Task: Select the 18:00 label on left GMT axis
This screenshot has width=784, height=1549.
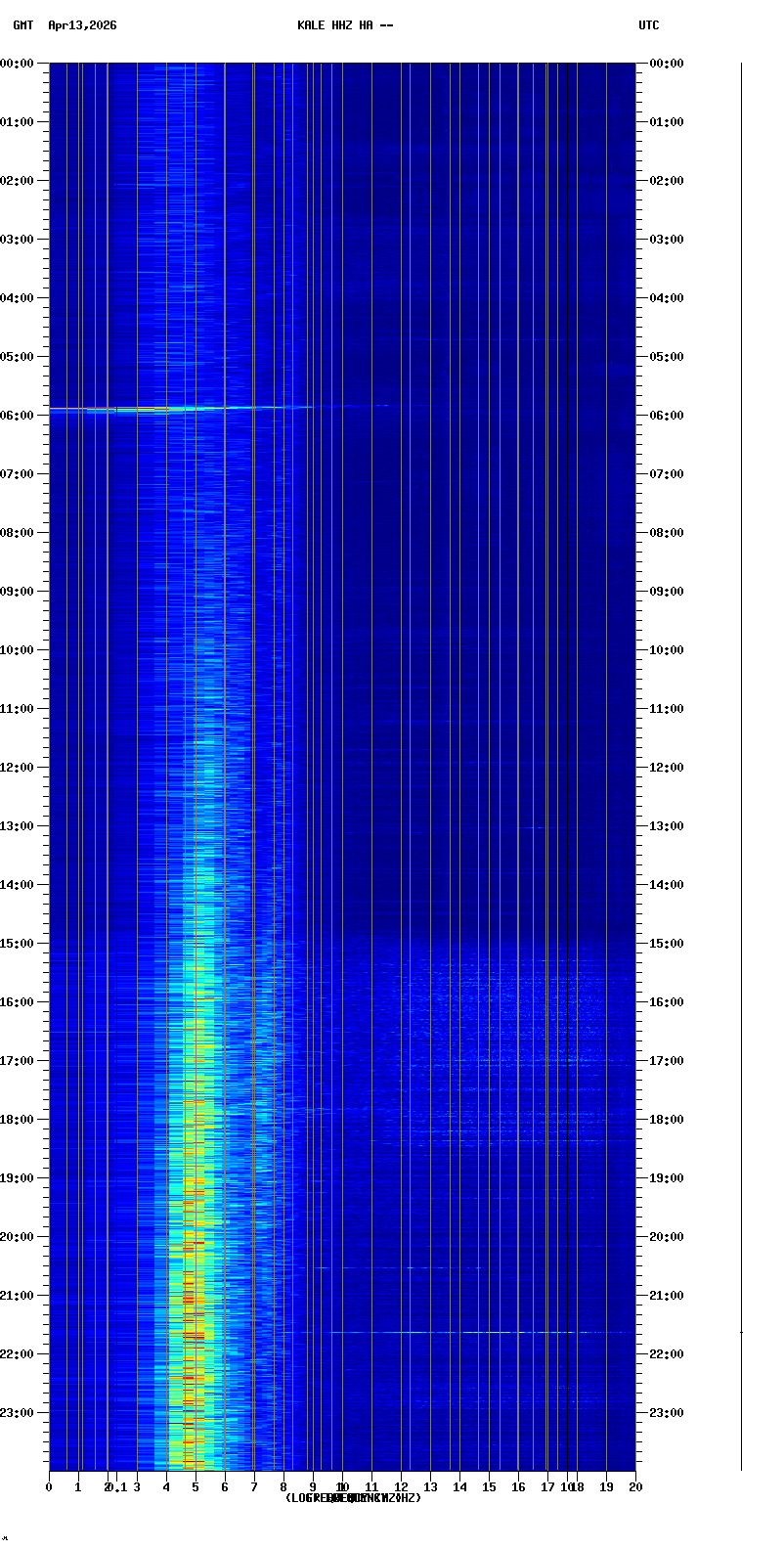Action: [18, 1120]
